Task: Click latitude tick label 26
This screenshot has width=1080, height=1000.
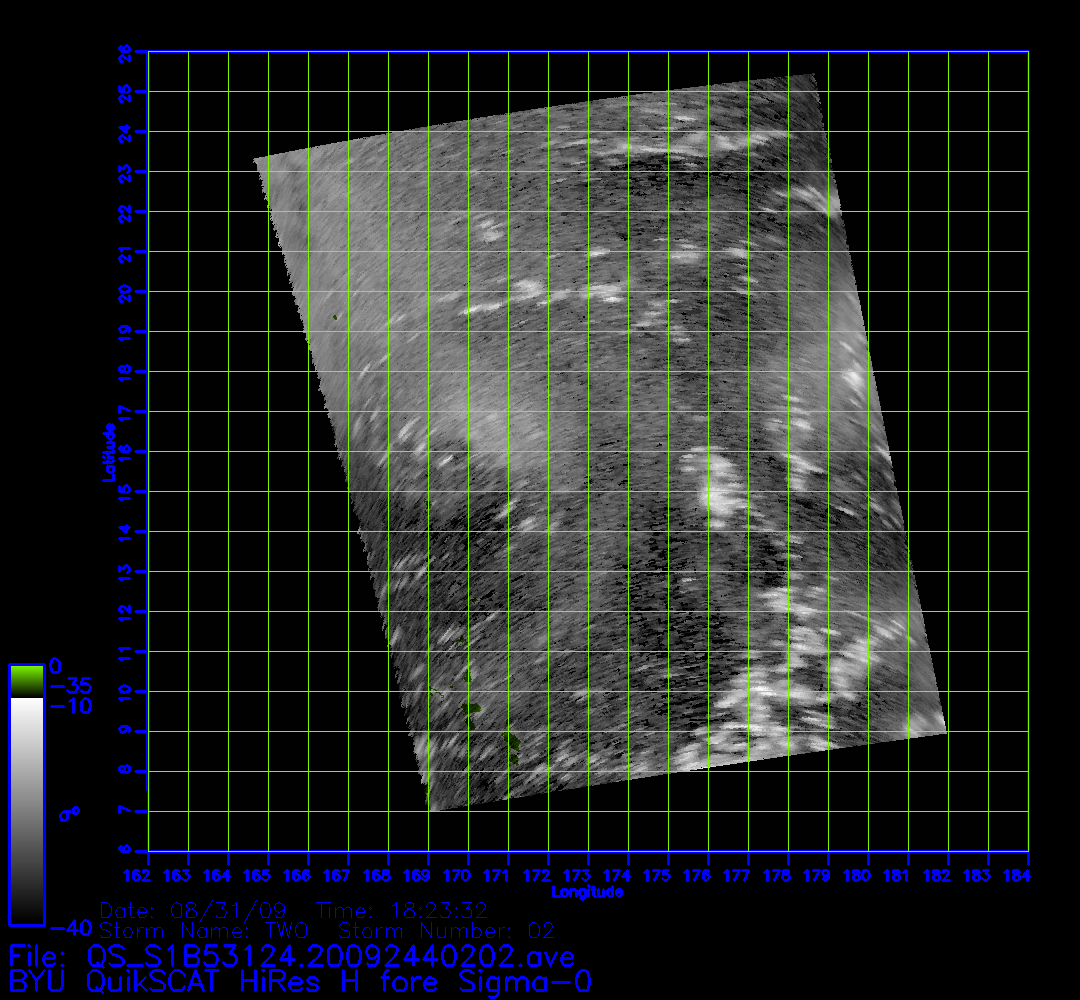Action: pos(126,51)
